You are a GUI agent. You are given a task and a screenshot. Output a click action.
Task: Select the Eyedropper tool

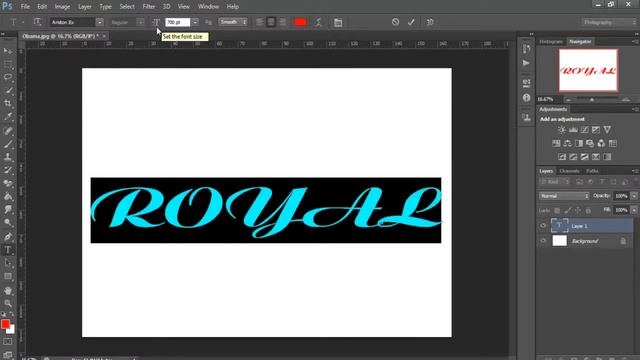[x=8, y=117]
